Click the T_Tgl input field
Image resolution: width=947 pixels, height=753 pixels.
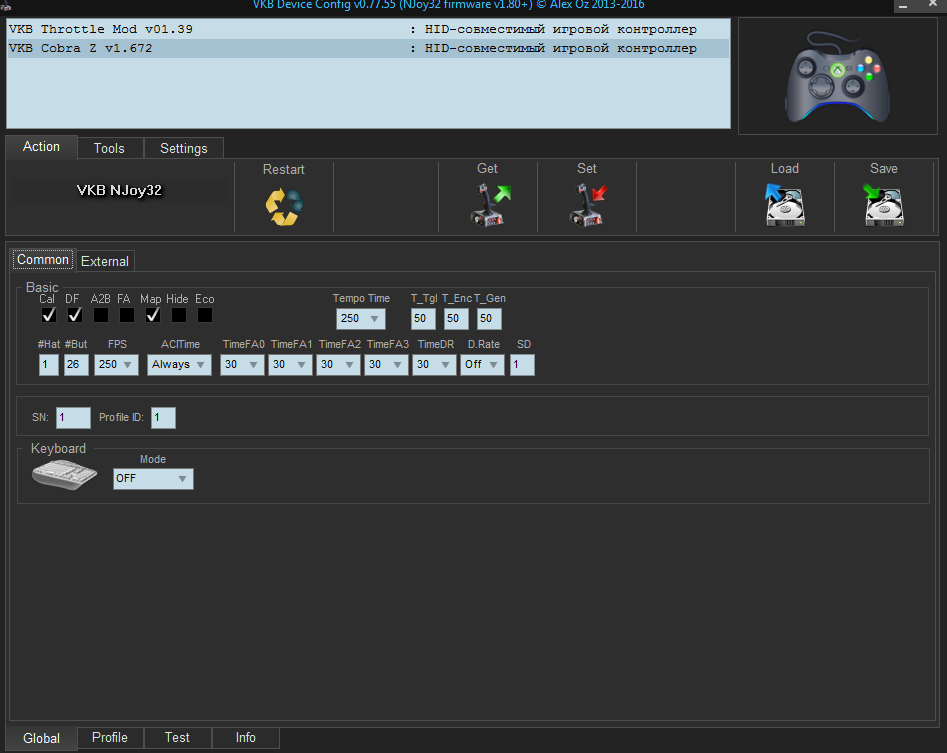pos(423,319)
